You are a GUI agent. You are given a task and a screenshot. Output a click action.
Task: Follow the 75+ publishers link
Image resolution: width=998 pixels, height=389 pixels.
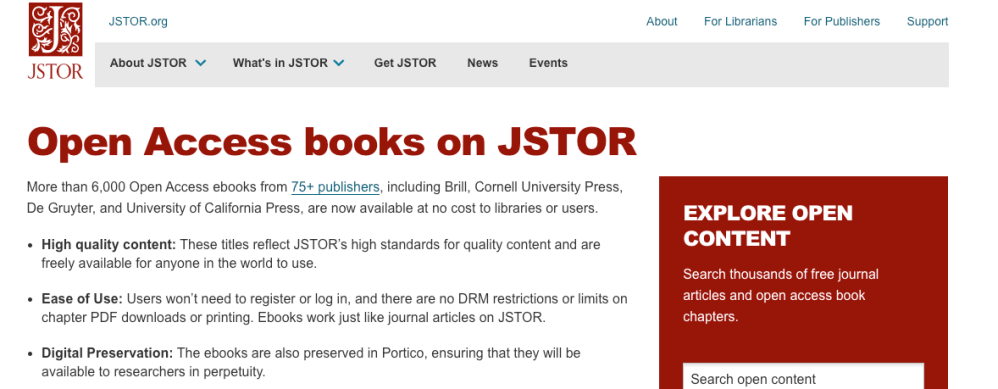coord(335,187)
